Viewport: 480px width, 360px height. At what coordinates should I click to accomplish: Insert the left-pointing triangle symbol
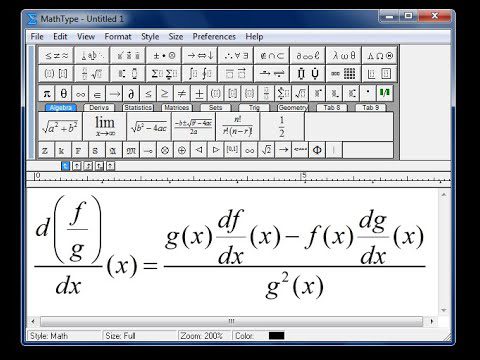pyautogui.click(x=199, y=150)
